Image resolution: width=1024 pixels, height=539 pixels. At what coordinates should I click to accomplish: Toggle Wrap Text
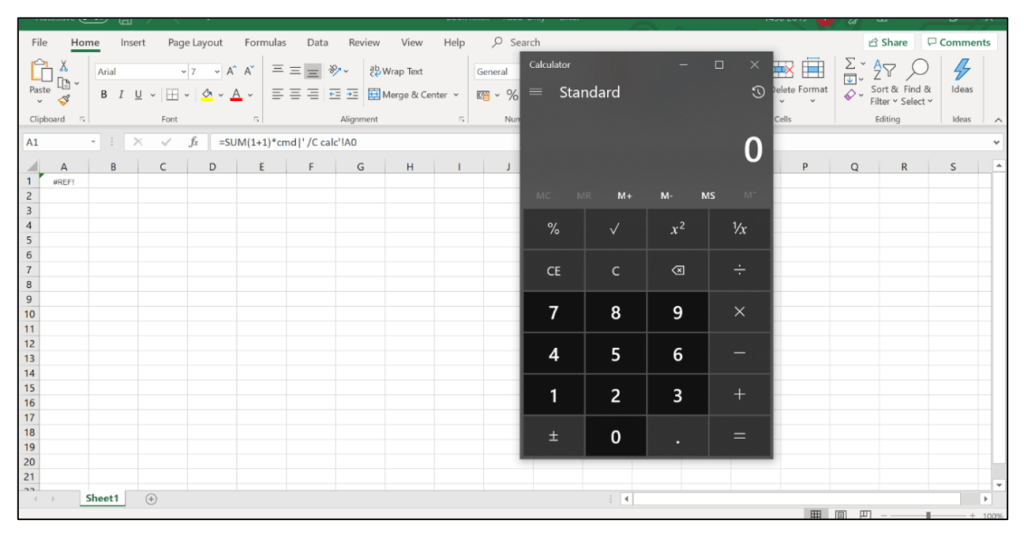click(396, 71)
